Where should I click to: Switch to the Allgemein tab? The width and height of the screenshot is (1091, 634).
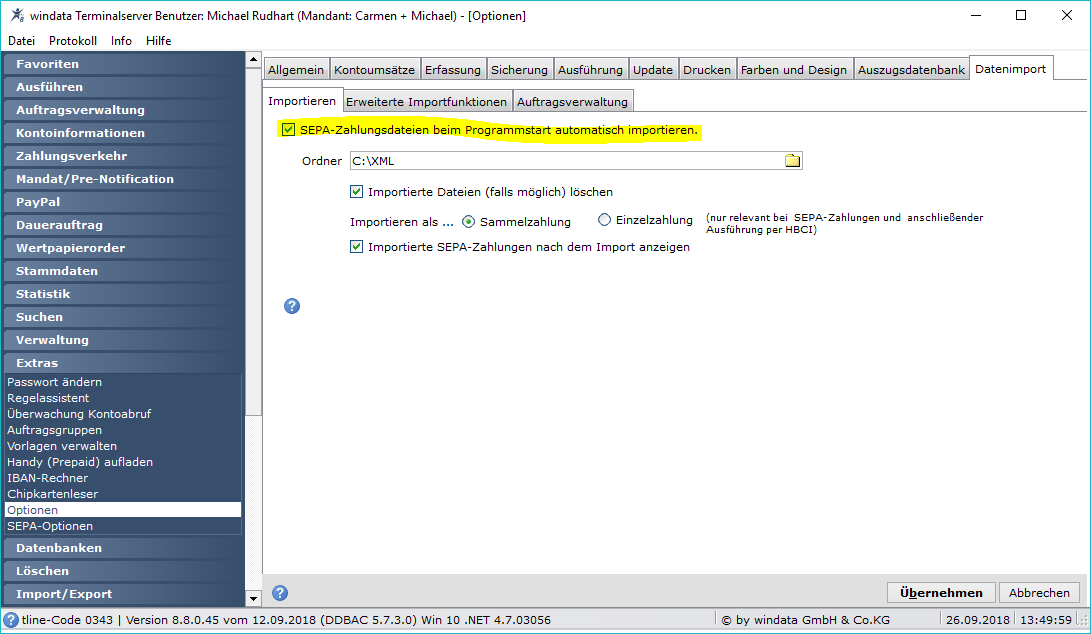click(296, 70)
